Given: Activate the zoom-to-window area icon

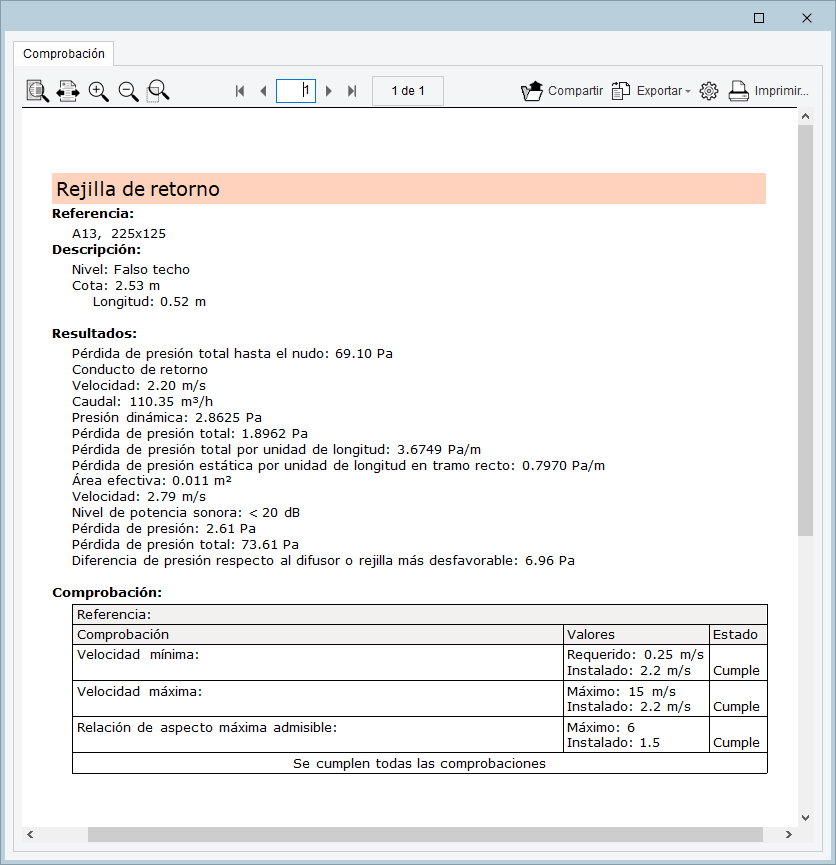Looking at the screenshot, I should 158,90.
